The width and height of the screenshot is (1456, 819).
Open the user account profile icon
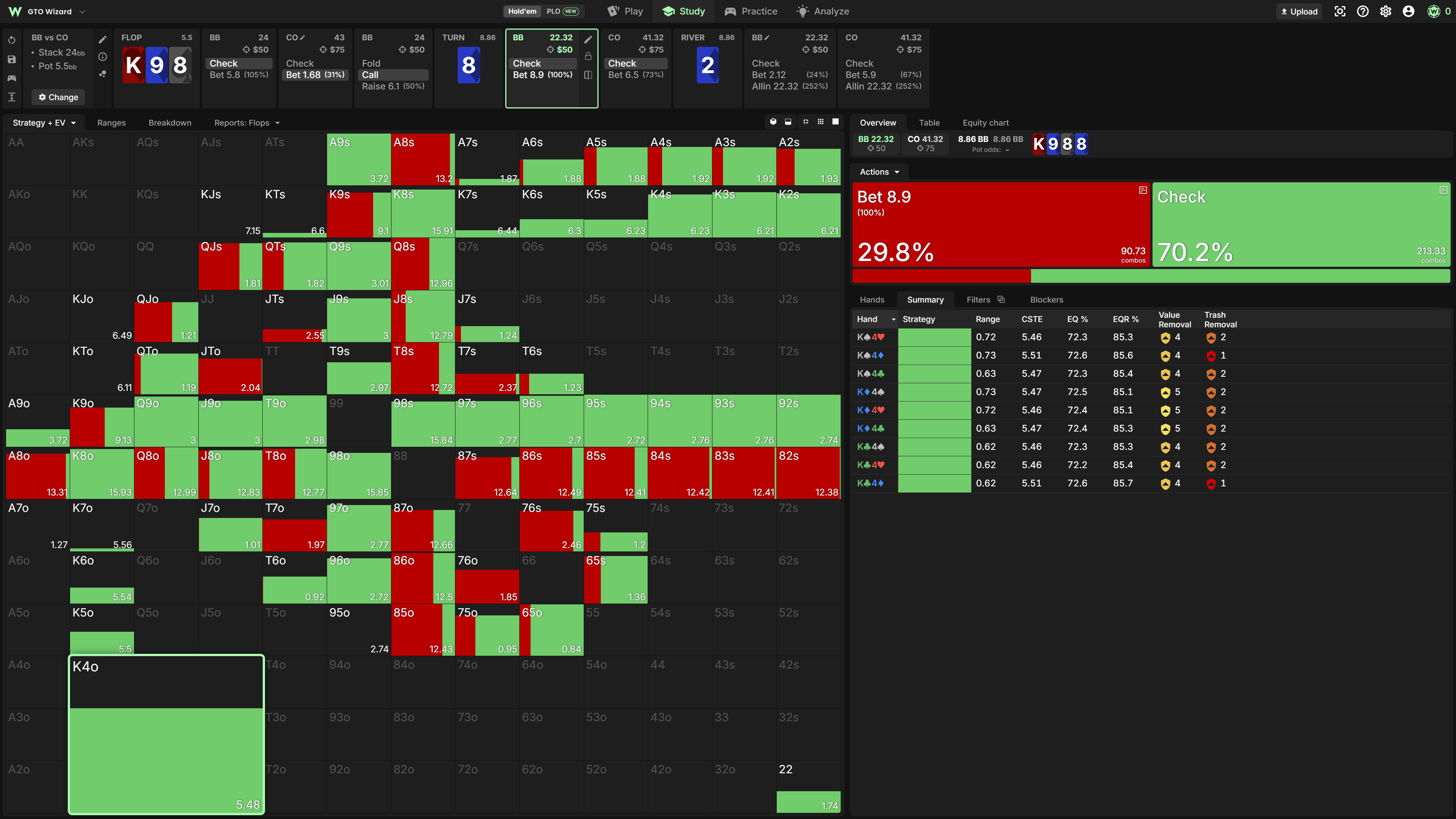click(x=1408, y=11)
